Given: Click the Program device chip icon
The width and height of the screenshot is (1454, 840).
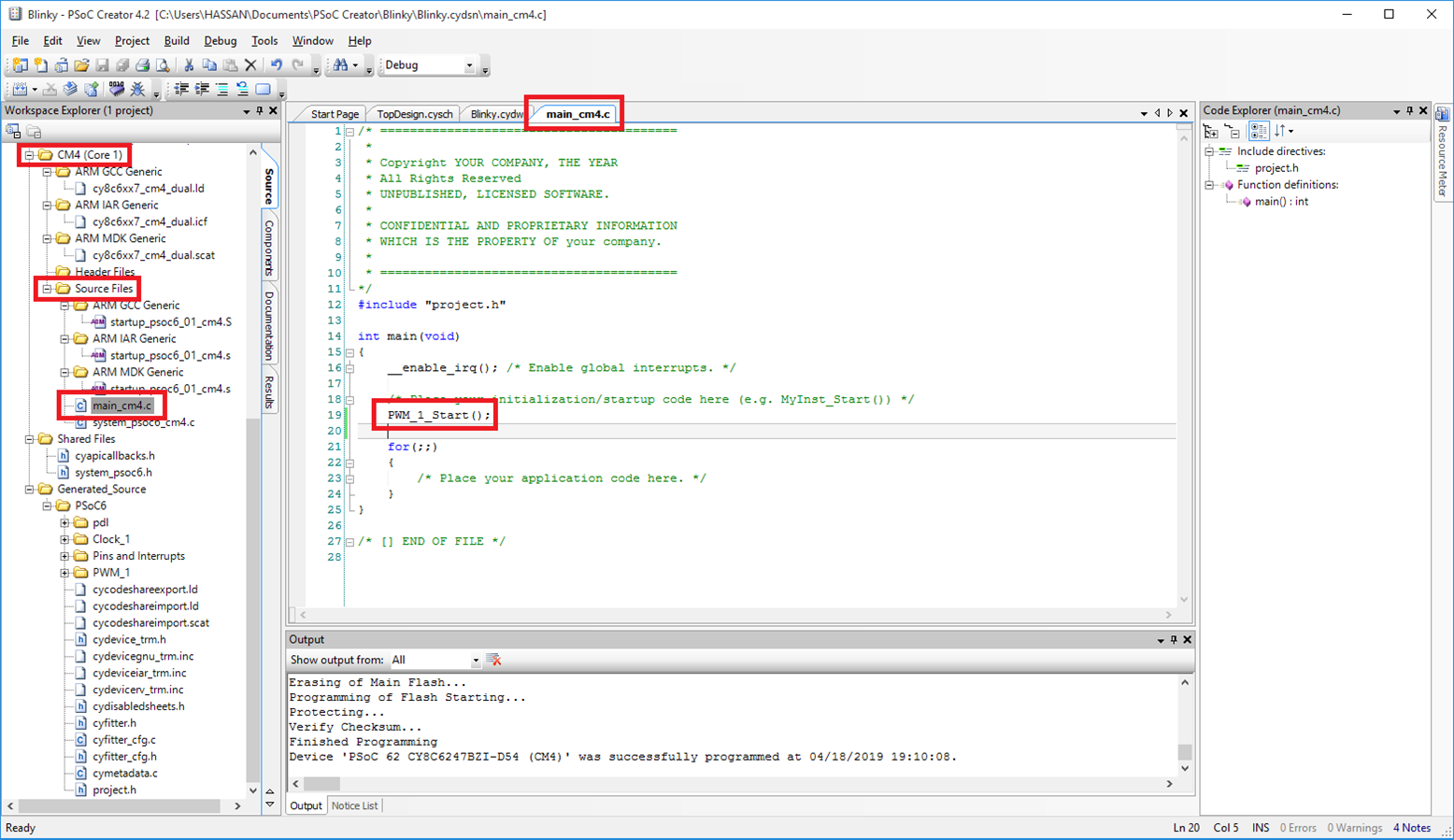Looking at the screenshot, I should click(116, 90).
